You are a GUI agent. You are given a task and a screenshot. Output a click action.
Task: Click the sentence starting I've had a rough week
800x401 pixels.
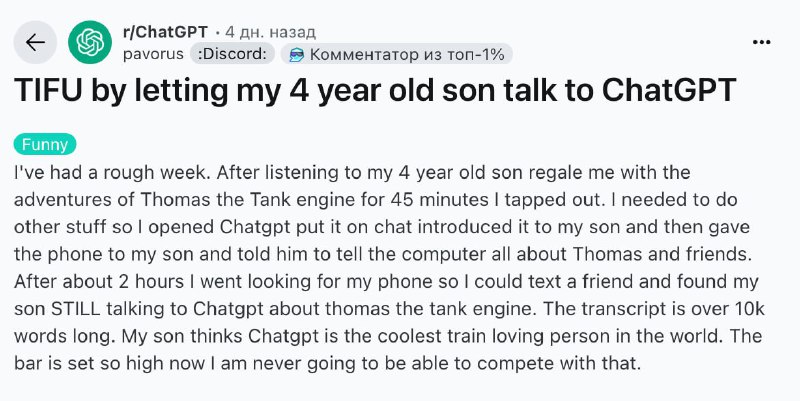click(x=112, y=172)
